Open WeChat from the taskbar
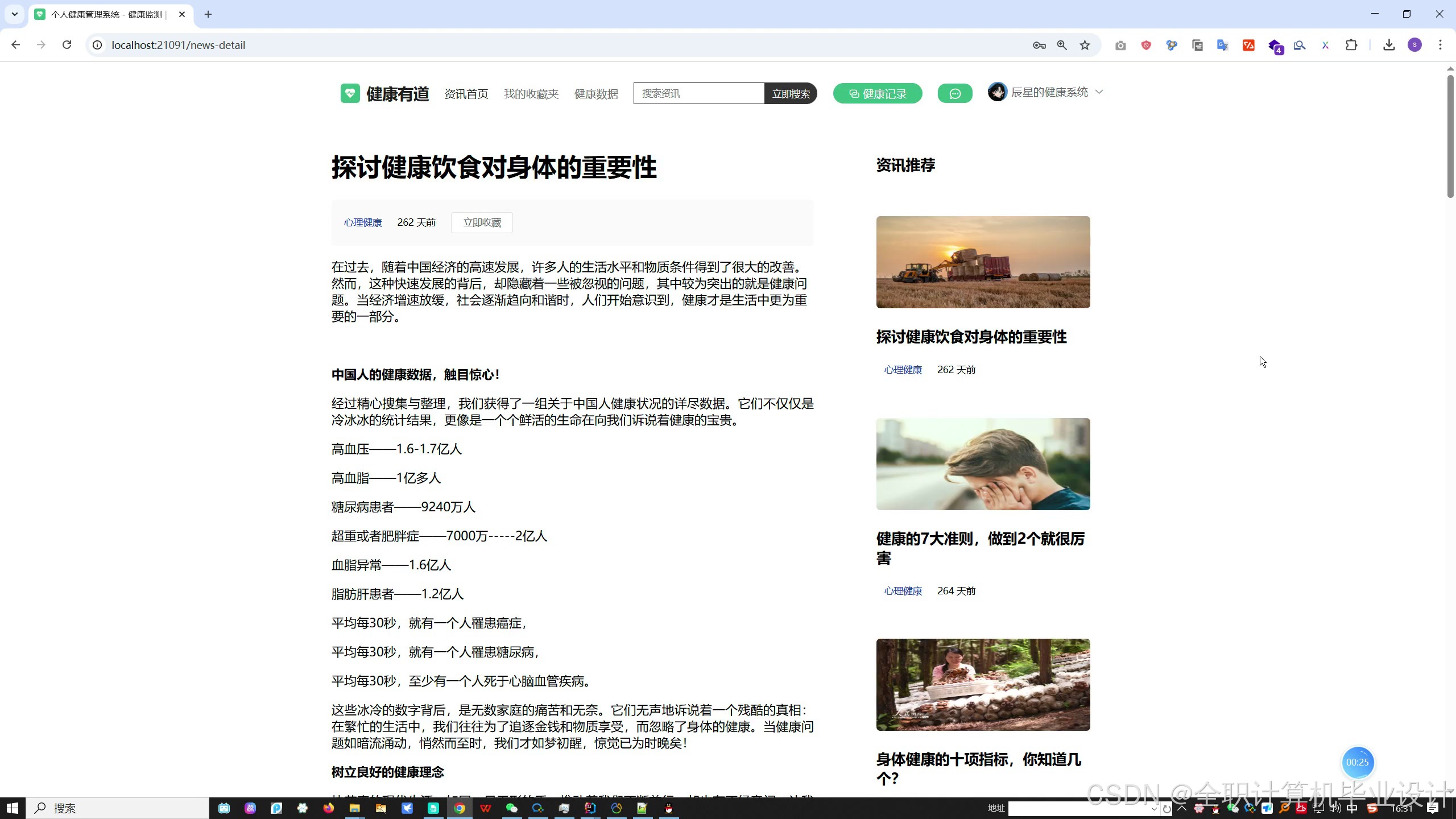The height and width of the screenshot is (819, 1456). point(512,808)
